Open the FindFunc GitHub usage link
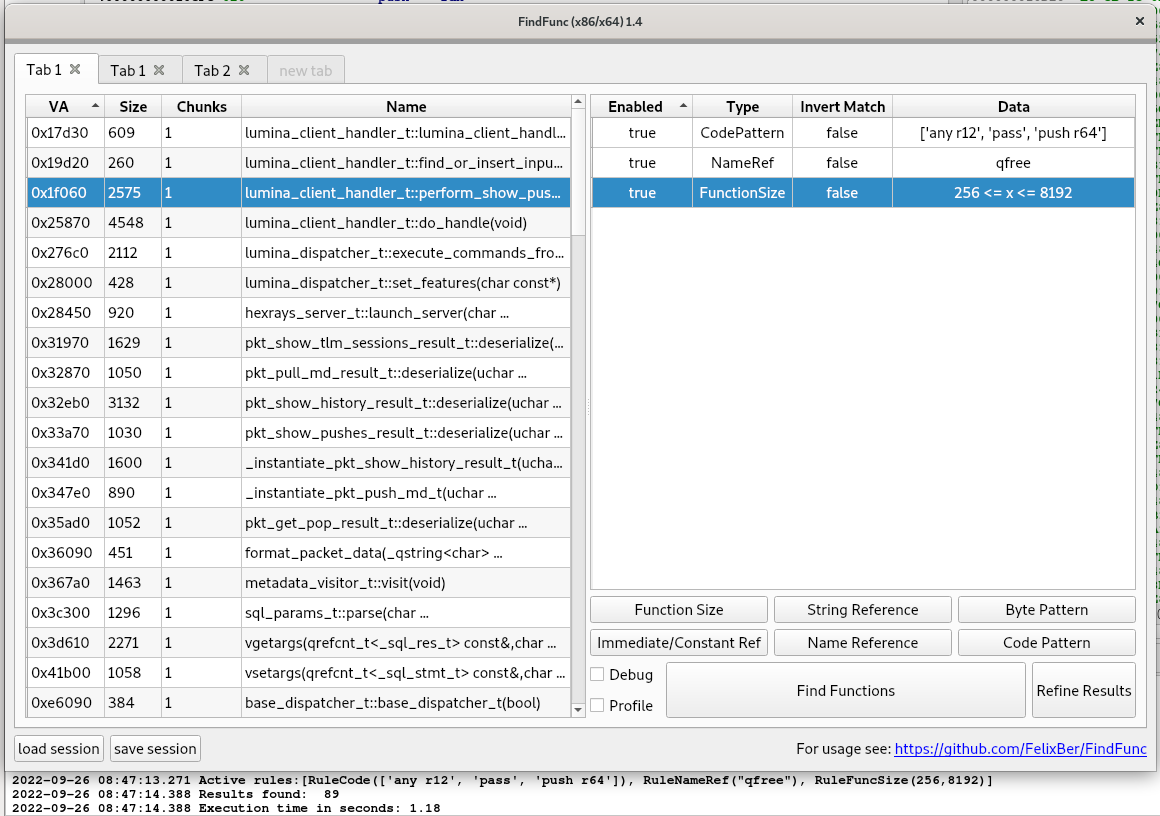 pyautogui.click(x=1020, y=749)
